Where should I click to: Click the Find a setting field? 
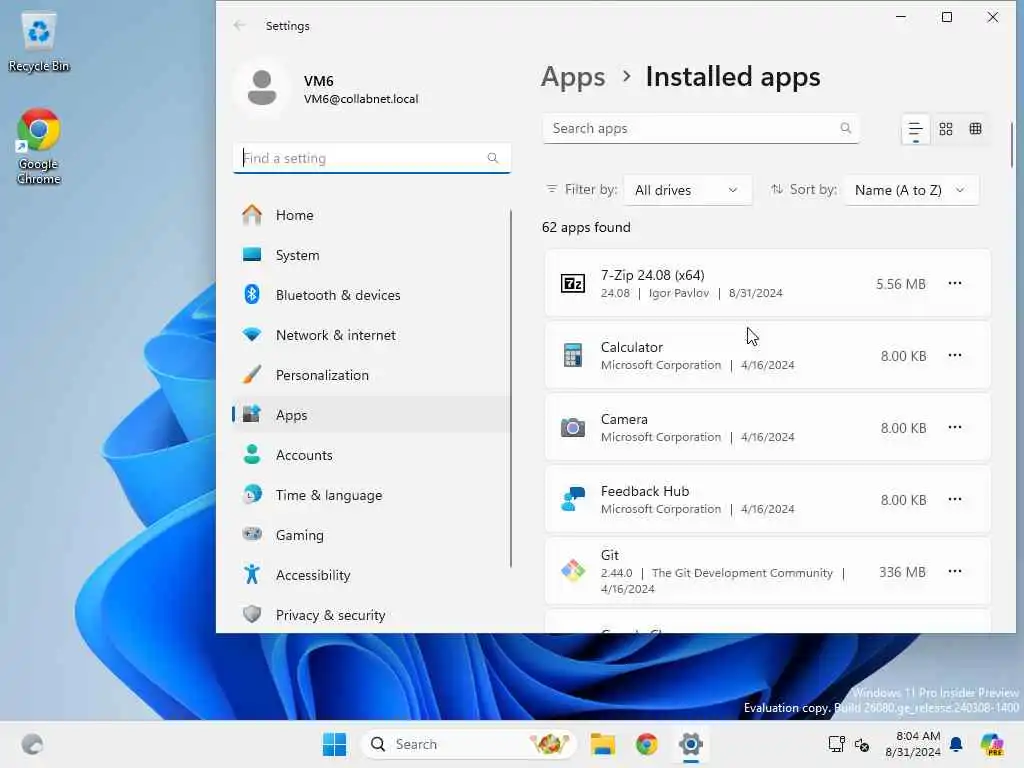[372, 158]
